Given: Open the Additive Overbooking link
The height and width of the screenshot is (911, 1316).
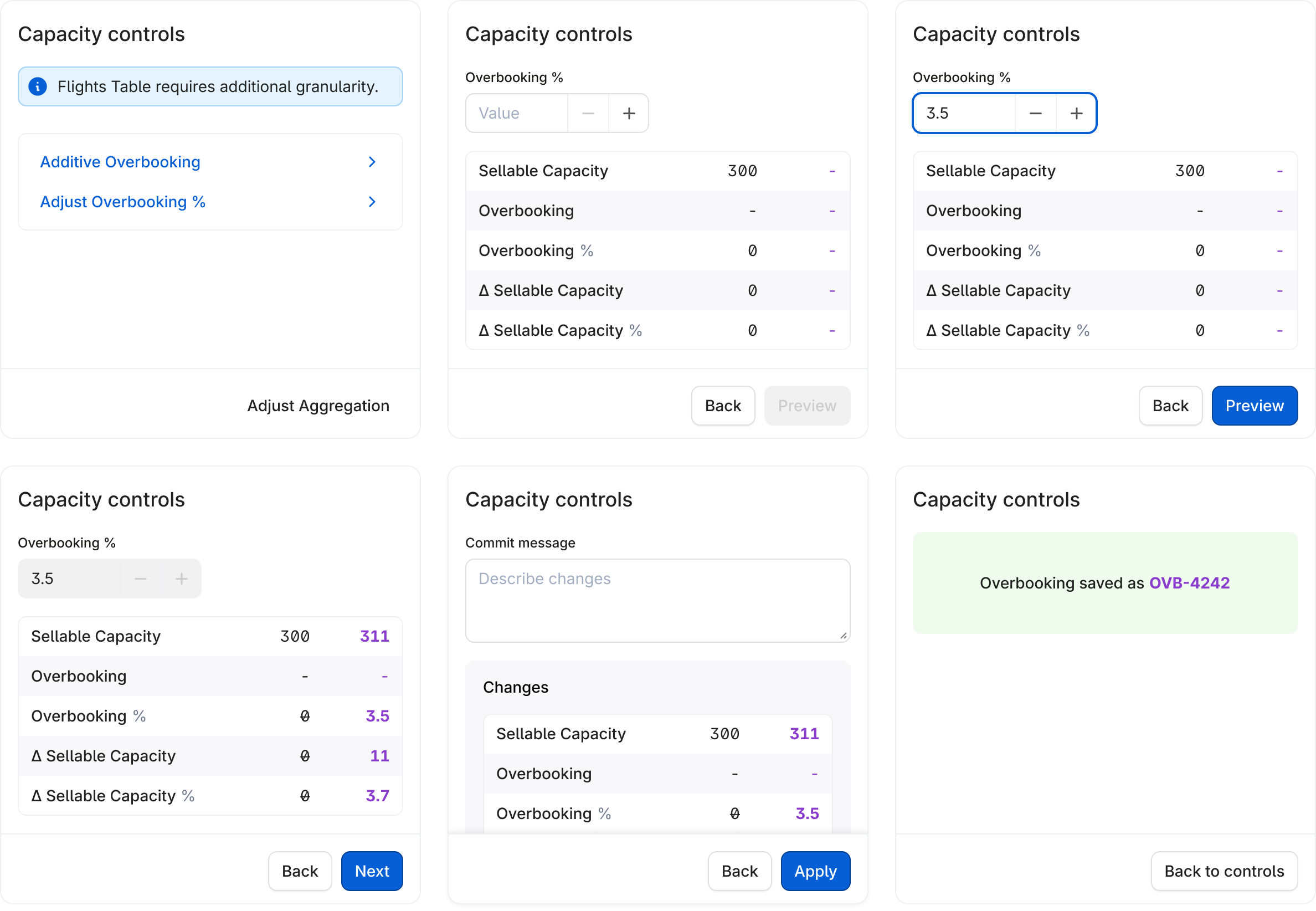Looking at the screenshot, I should coord(120,162).
